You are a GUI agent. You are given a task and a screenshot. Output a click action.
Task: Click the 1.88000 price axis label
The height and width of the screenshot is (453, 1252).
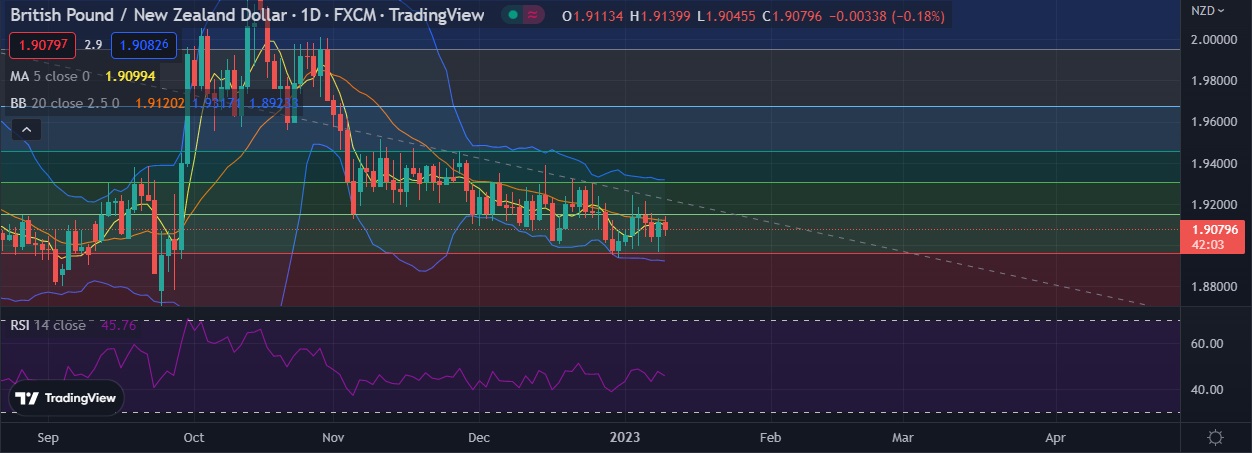pos(1216,287)
